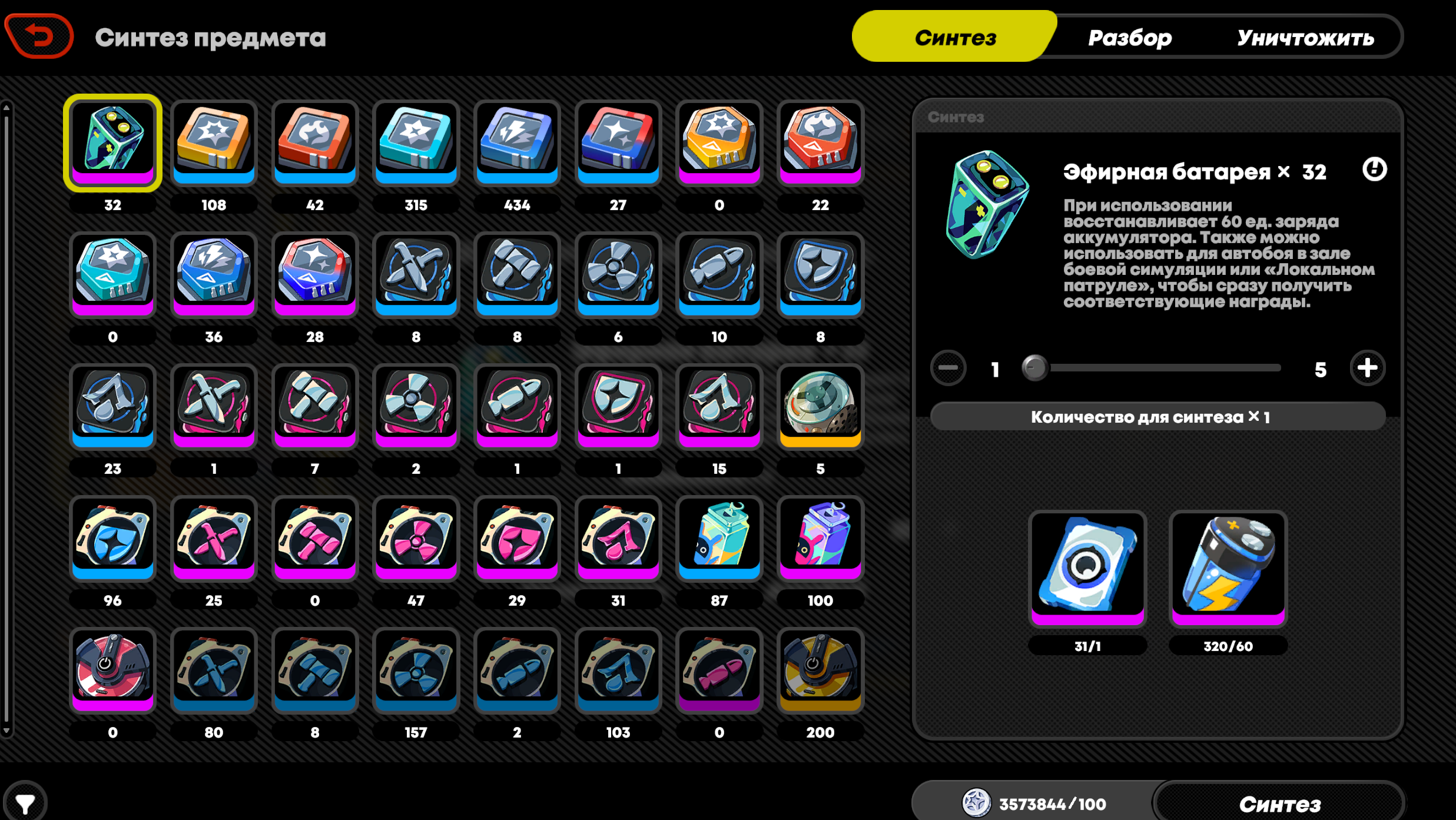1456x820 pixels.
Task: Click the blue card material showing 31/1
Action: pos(1087,569)
